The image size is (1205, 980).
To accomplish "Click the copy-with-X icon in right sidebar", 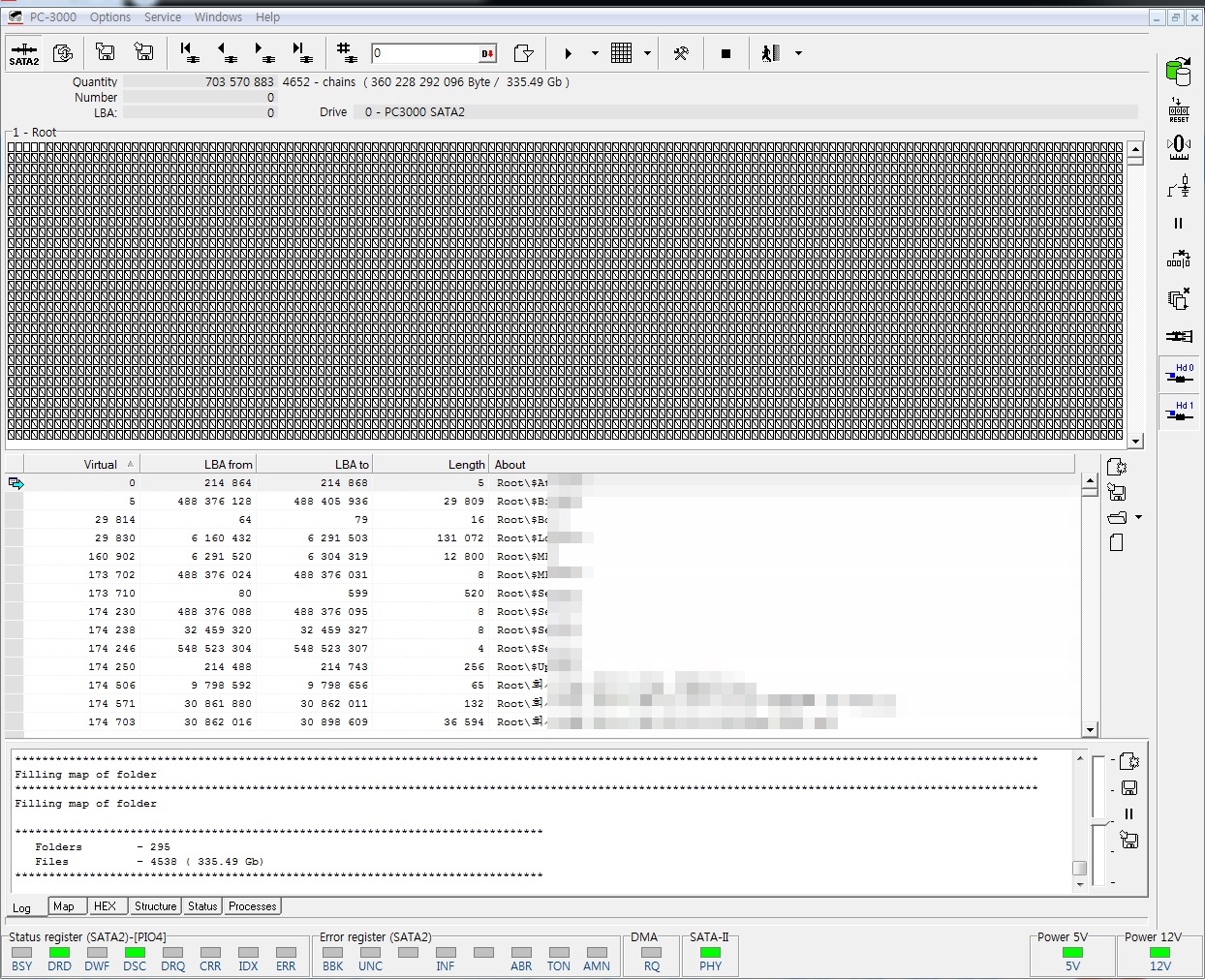I will pyautogui.click(x=1179, y=298).
